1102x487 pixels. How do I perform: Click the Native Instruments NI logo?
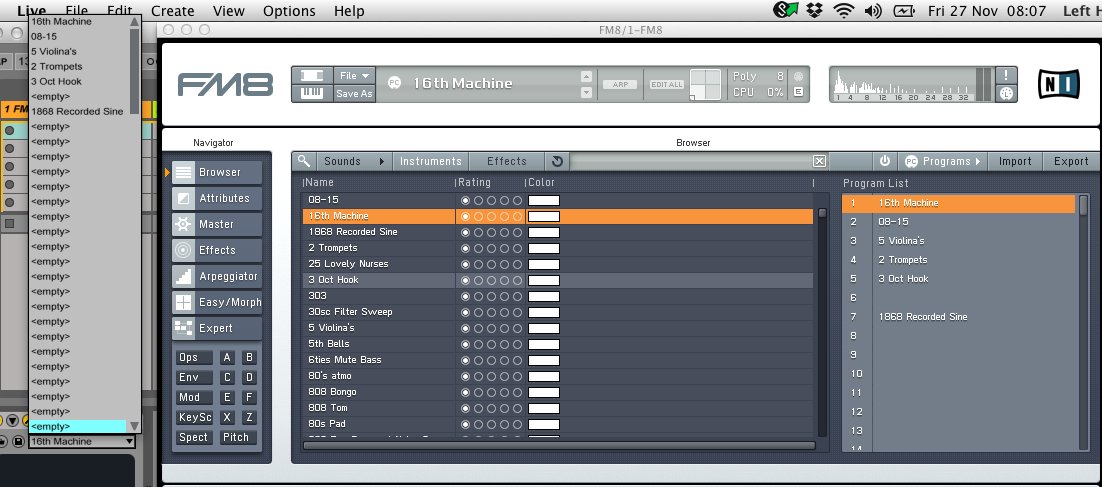[x=1057, y=84]
